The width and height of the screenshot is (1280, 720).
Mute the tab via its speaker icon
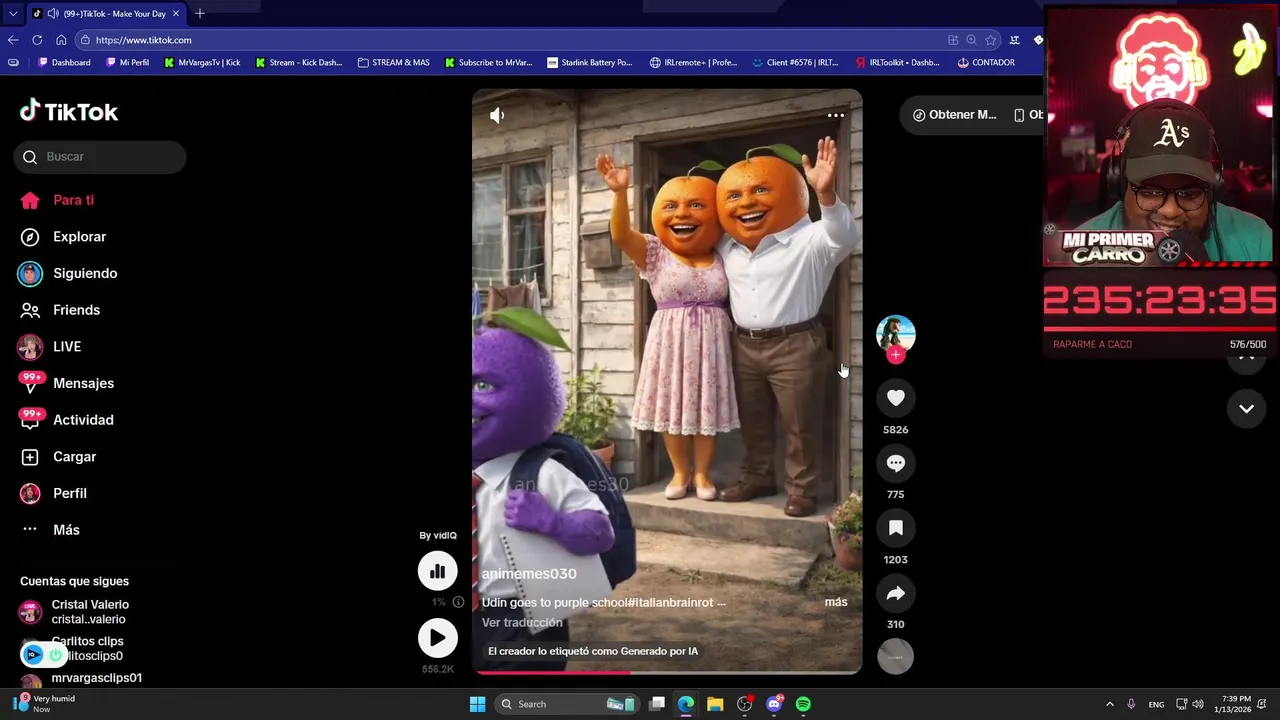(x=52, y=14)
